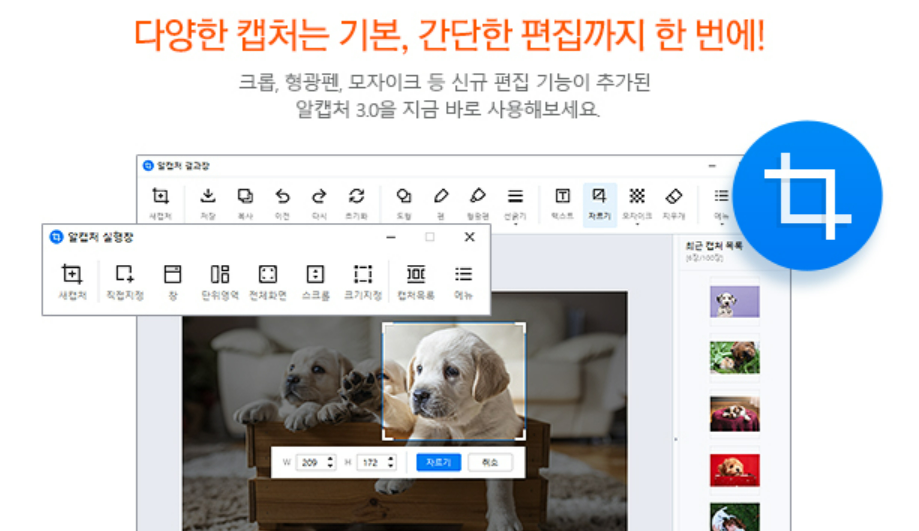
Task: Click the blue 자르기 (crop) button
Action: [438, 462]
